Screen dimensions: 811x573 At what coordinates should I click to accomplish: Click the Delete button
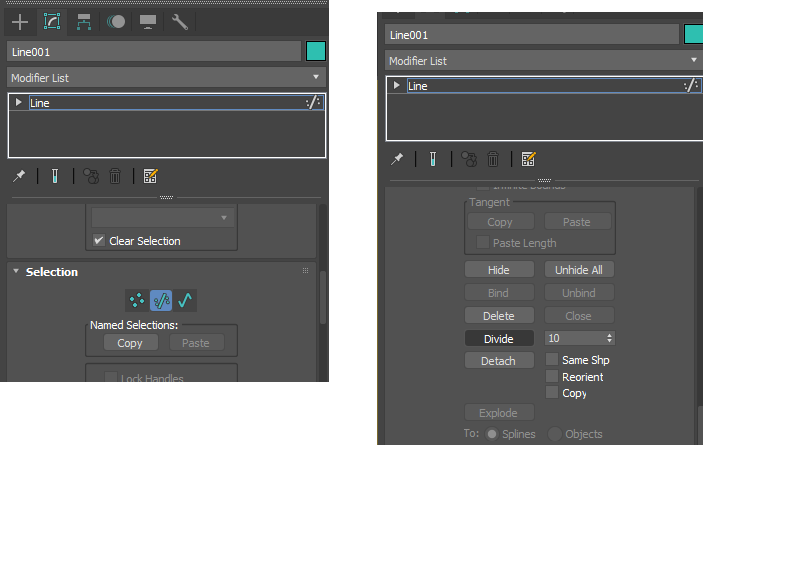[499, 315]
